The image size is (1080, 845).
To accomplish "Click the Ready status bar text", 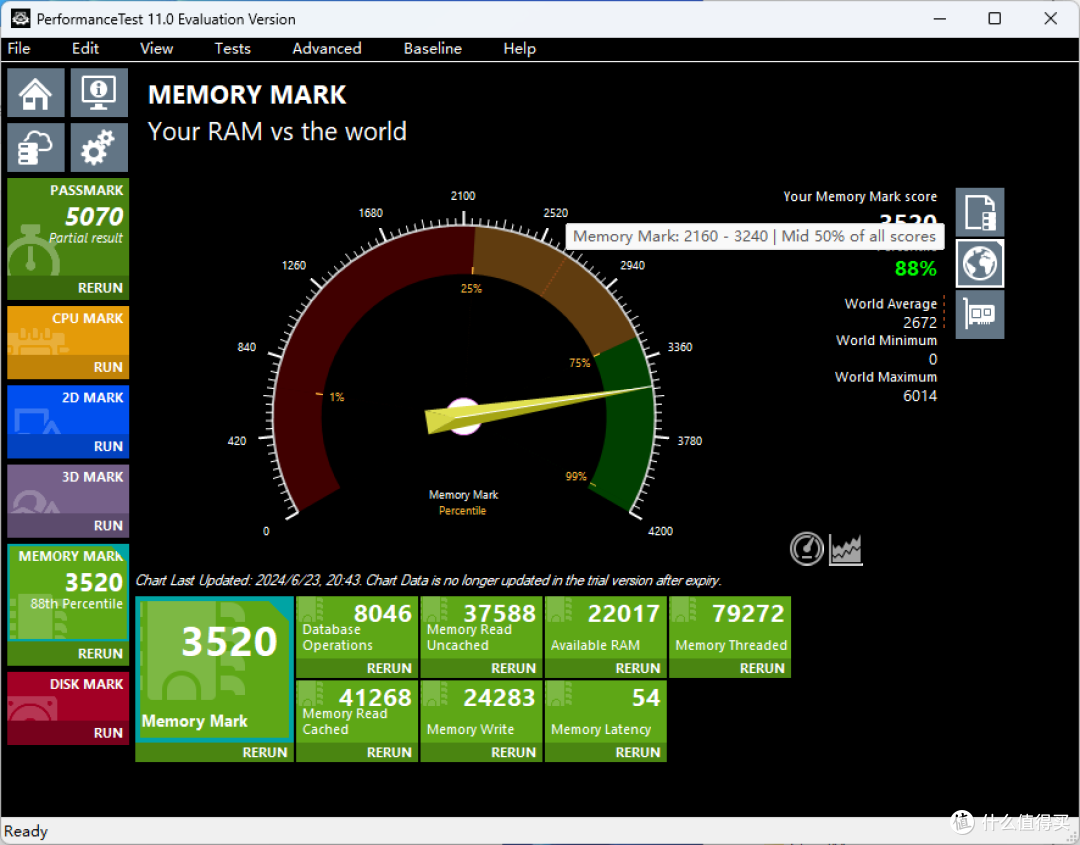I will (26, 831).
